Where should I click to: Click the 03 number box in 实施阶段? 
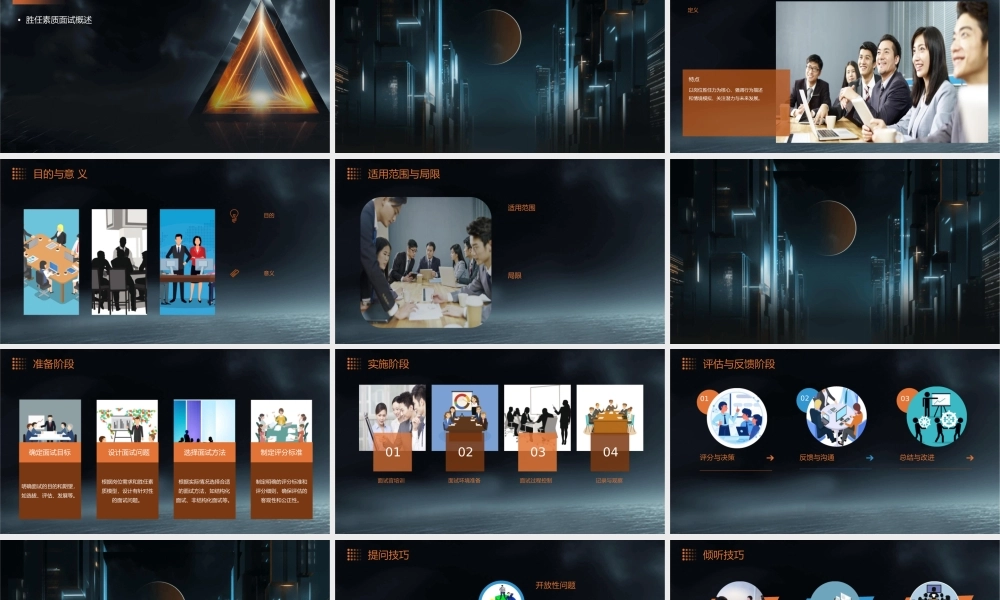tap(538, 452)
